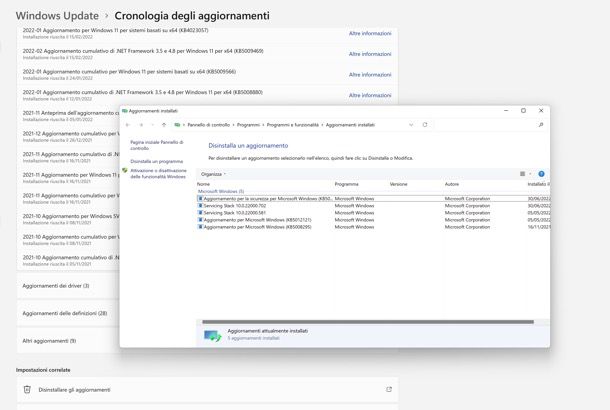Viewport: 610px width, 410px height.
Task: Click Windows Update breadcrumb in Settings window
Action: point(57,16)
